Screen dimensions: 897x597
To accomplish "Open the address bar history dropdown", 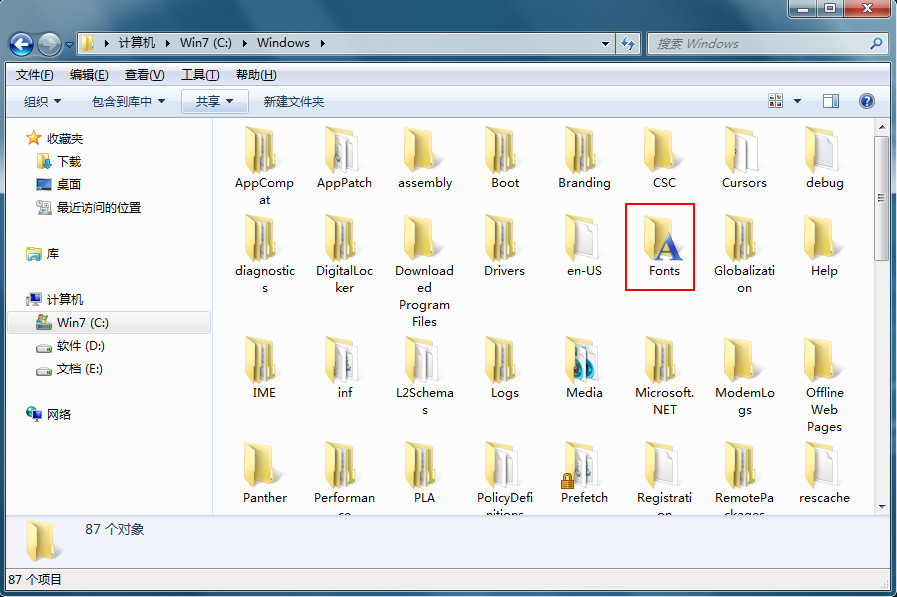I will (x=605, y=43).
